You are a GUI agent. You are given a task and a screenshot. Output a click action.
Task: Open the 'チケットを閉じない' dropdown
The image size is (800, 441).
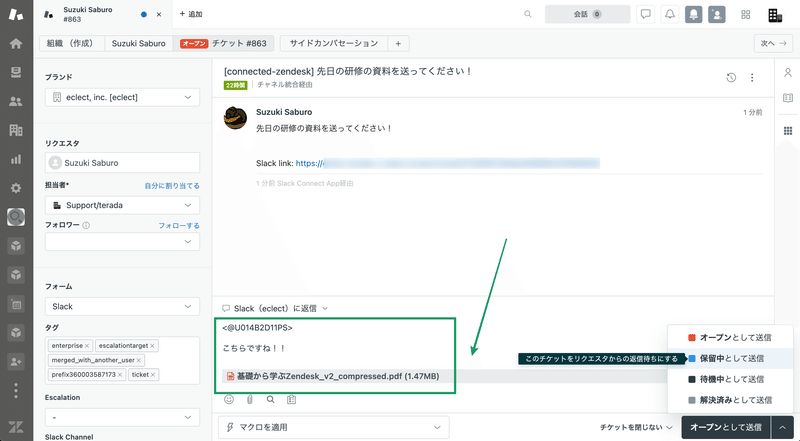point(636,427)
